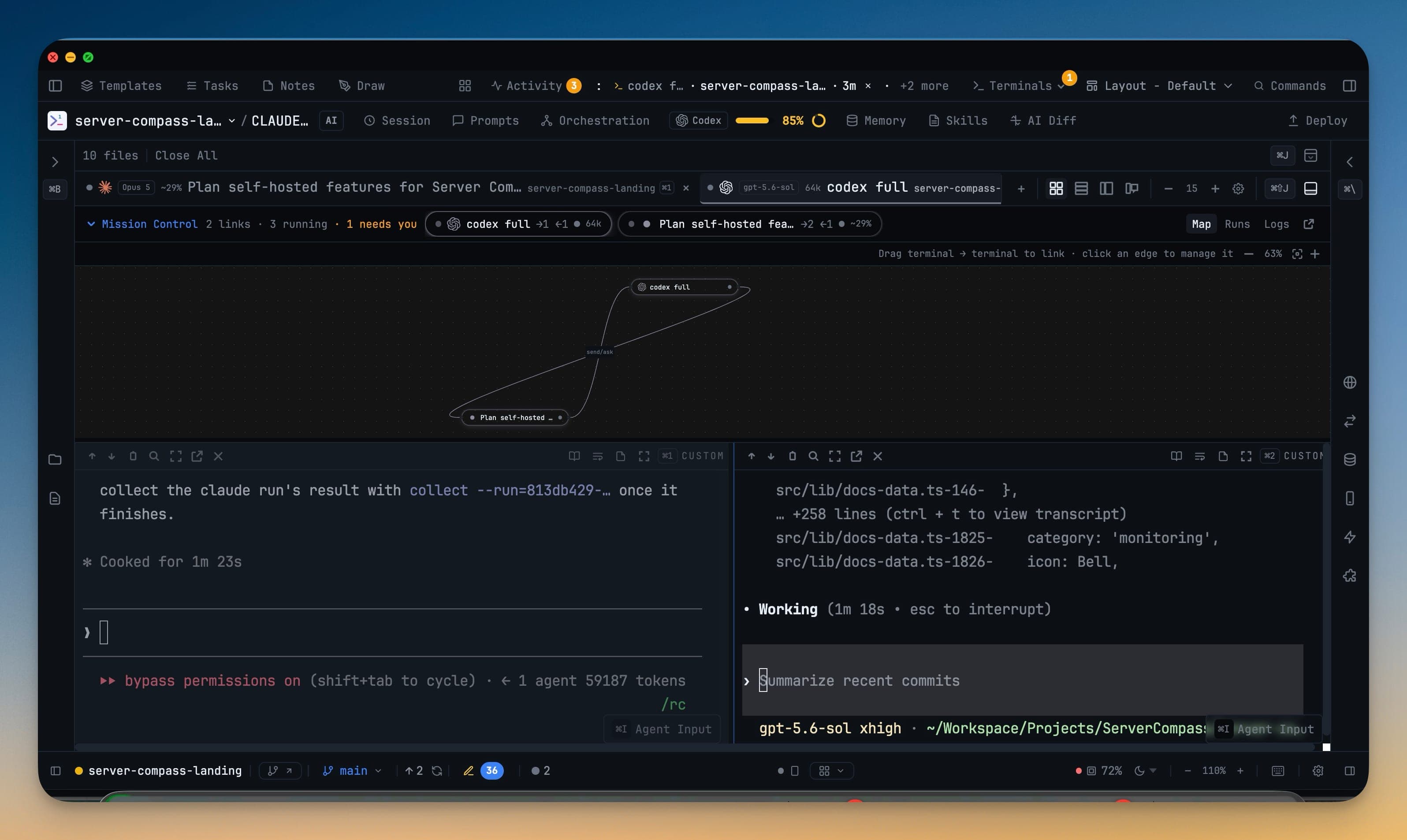Open the Commands search

click(x=1290, y=85)
